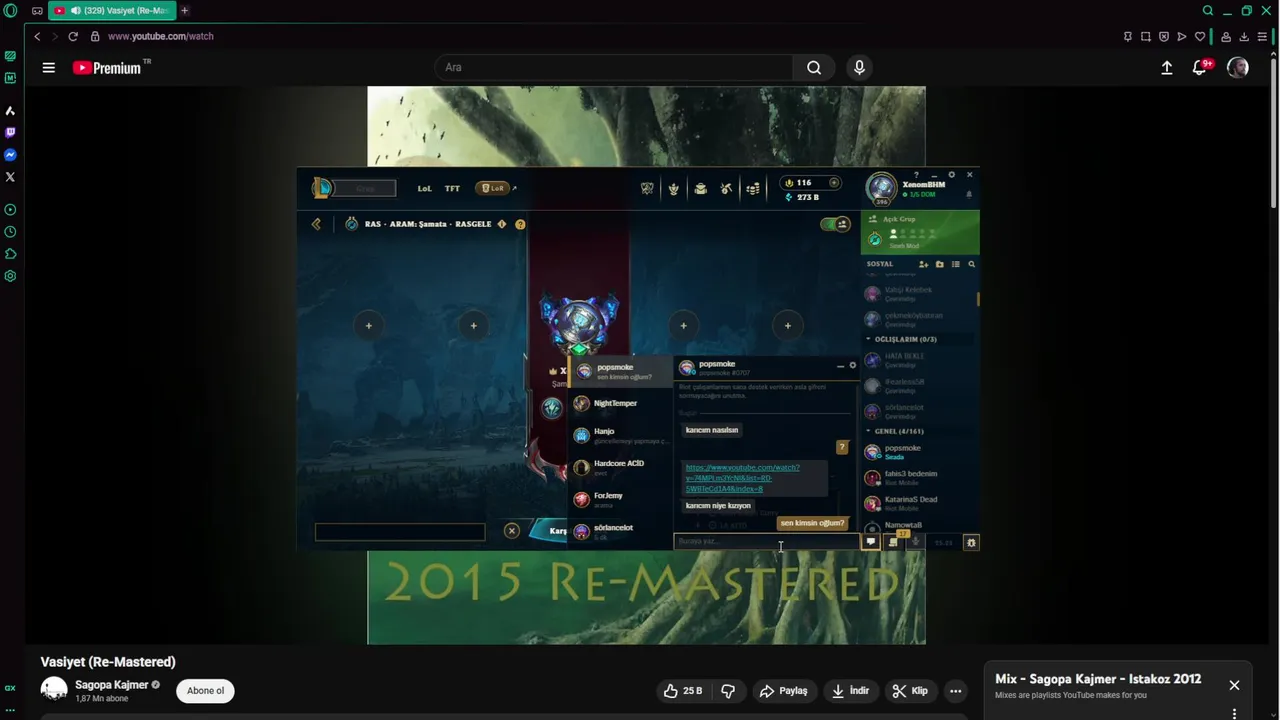The image size is (1280, 720).
Task: Select popsmoke conversation in chat list
Action: point(621,371)
